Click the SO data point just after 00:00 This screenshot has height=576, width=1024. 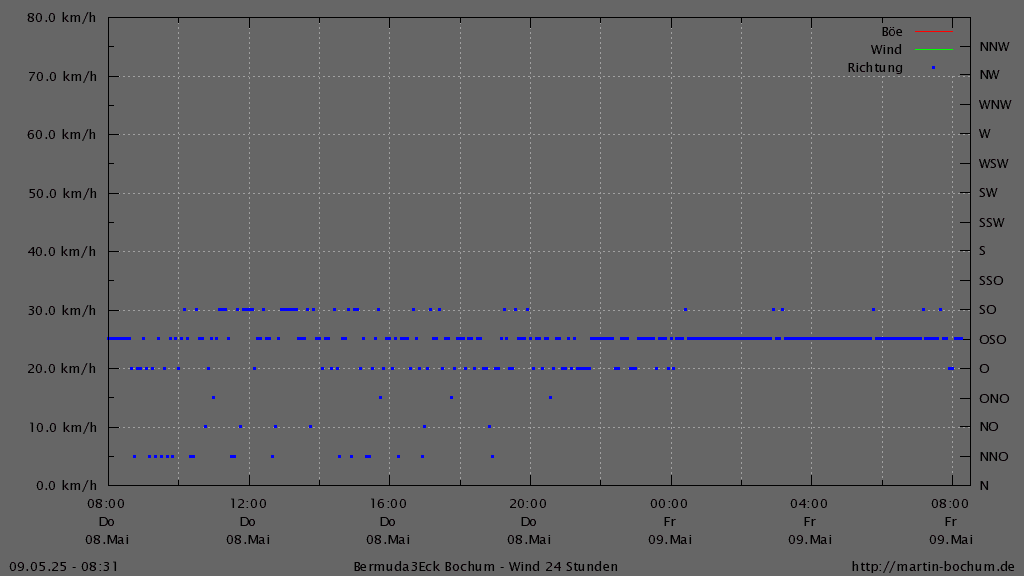tap(685, 310)
